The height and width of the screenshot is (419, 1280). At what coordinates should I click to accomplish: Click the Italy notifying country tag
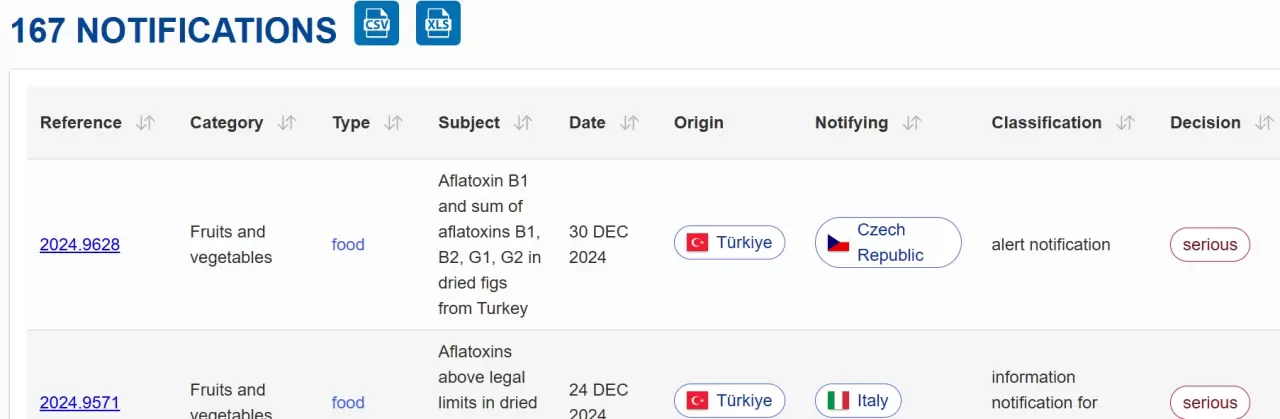click(x=858, y=401)
